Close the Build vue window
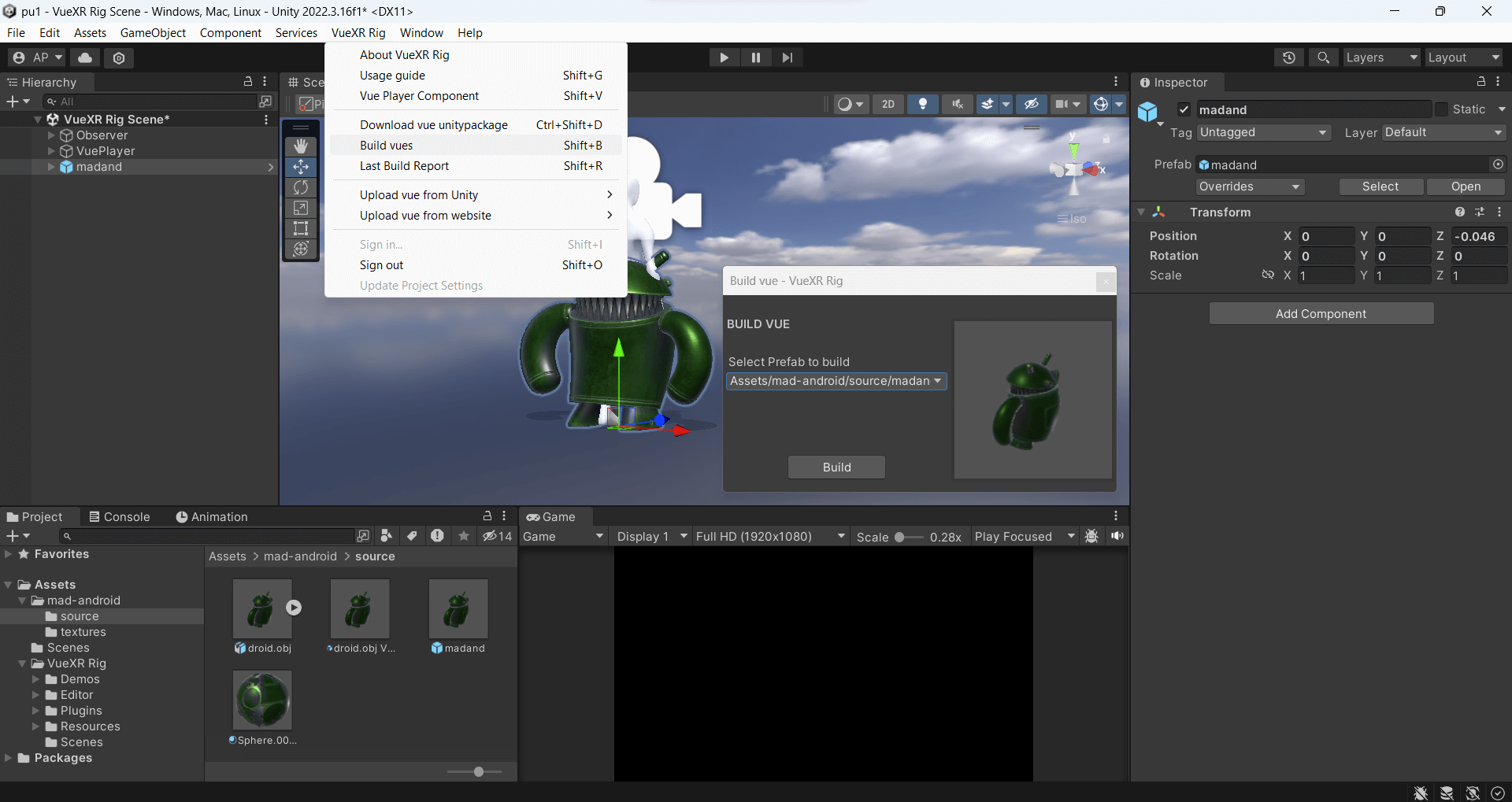The image size is (1512, 802). point(1106,281)
